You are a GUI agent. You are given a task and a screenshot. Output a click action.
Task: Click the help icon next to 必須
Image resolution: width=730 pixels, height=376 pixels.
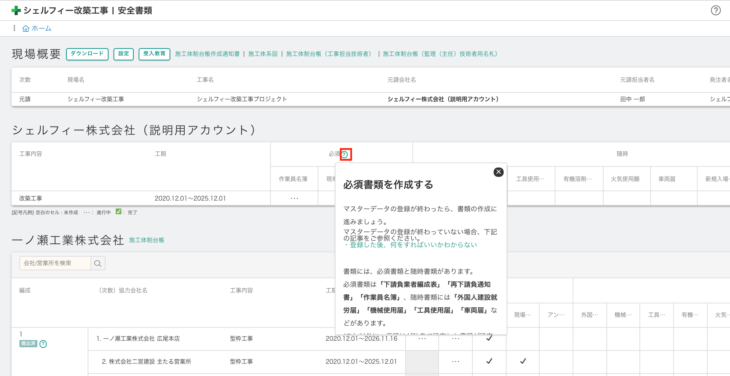pos(345,154)
